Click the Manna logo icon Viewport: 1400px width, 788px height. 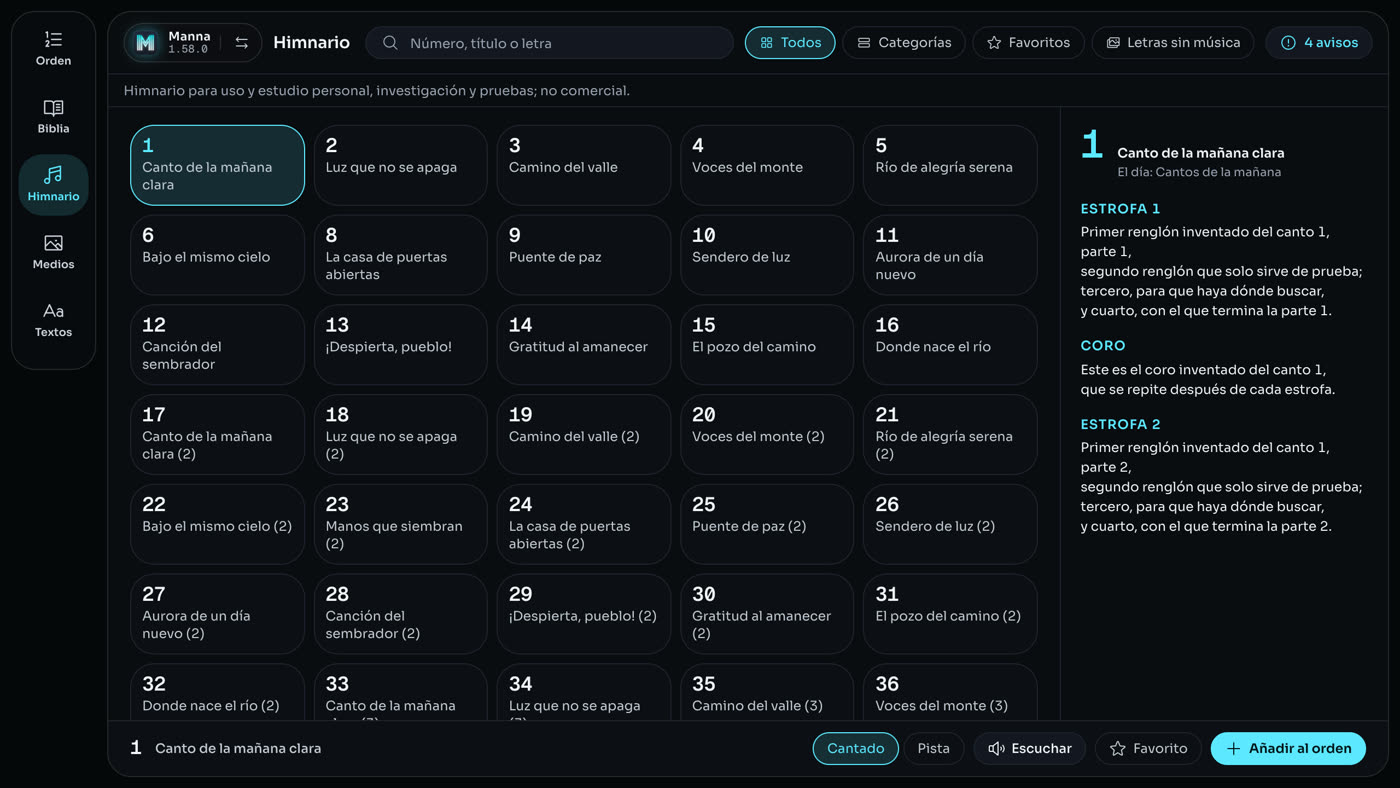pos(146,42)
